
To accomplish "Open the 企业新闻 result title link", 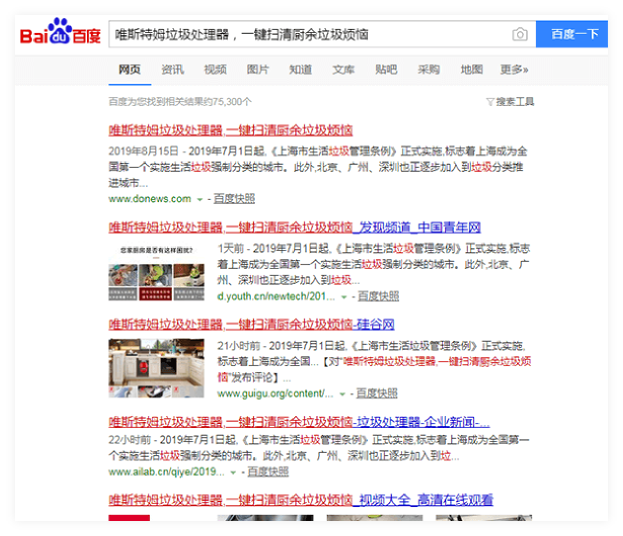I will (x=299, y=422).
